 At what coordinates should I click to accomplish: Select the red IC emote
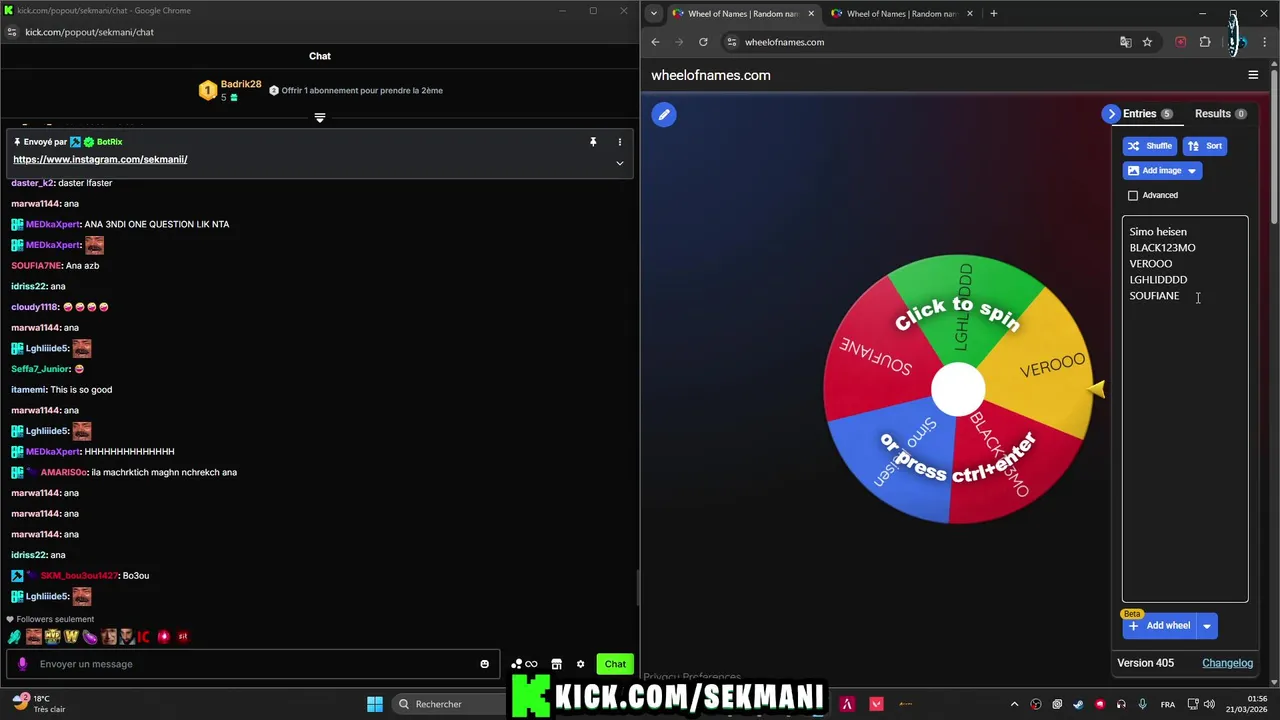tap(144, 636)
